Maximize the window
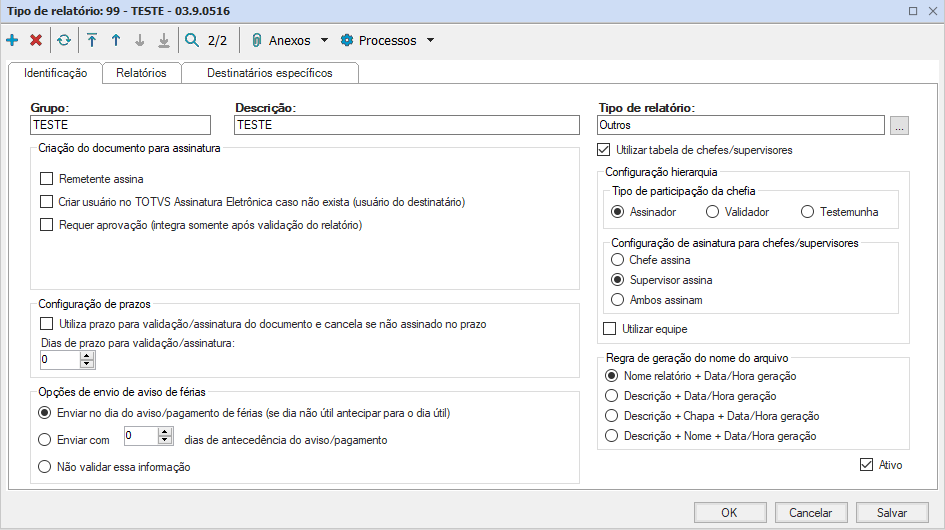945x530 pixels. [x=913, y=11]
